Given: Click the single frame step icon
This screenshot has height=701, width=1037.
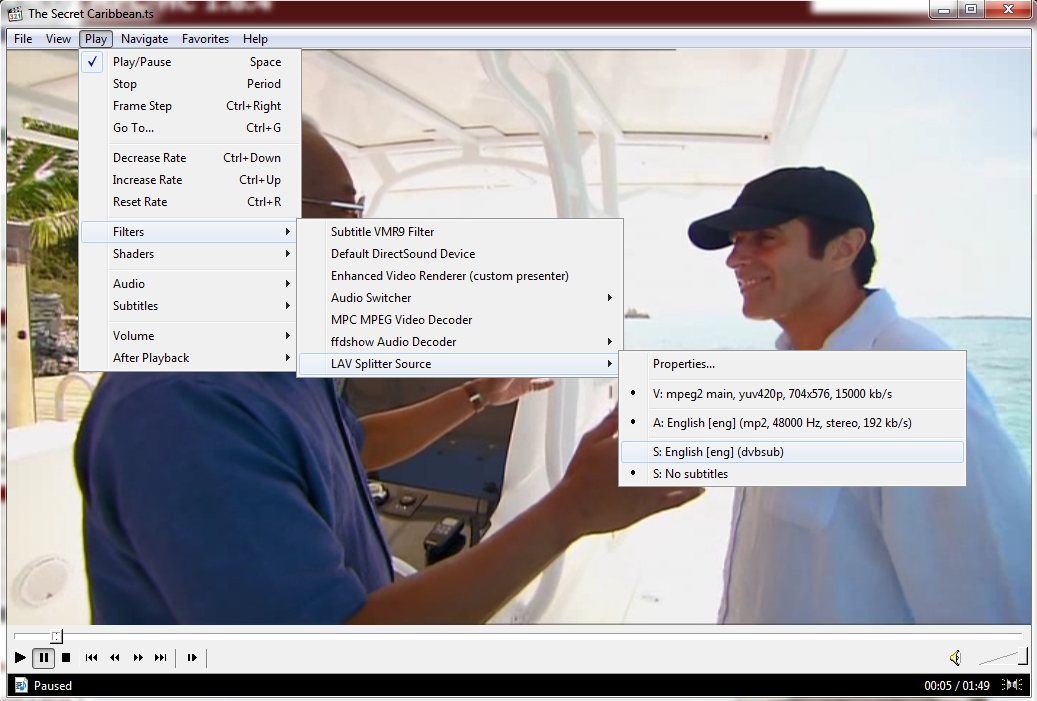Looking at the screenshot, I should pos(192,657).
